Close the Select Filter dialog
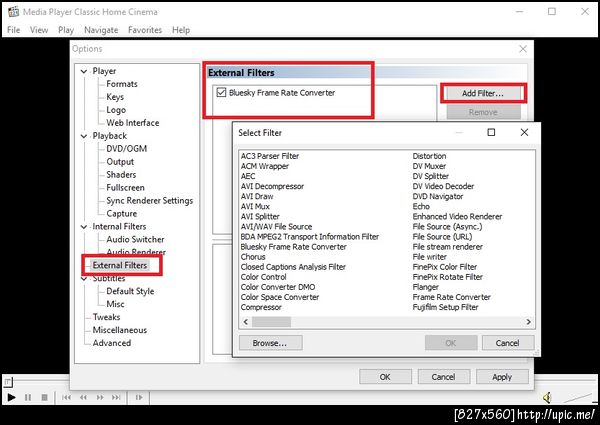600x425 pixels. pyautogui.click(x=524, y=132)
